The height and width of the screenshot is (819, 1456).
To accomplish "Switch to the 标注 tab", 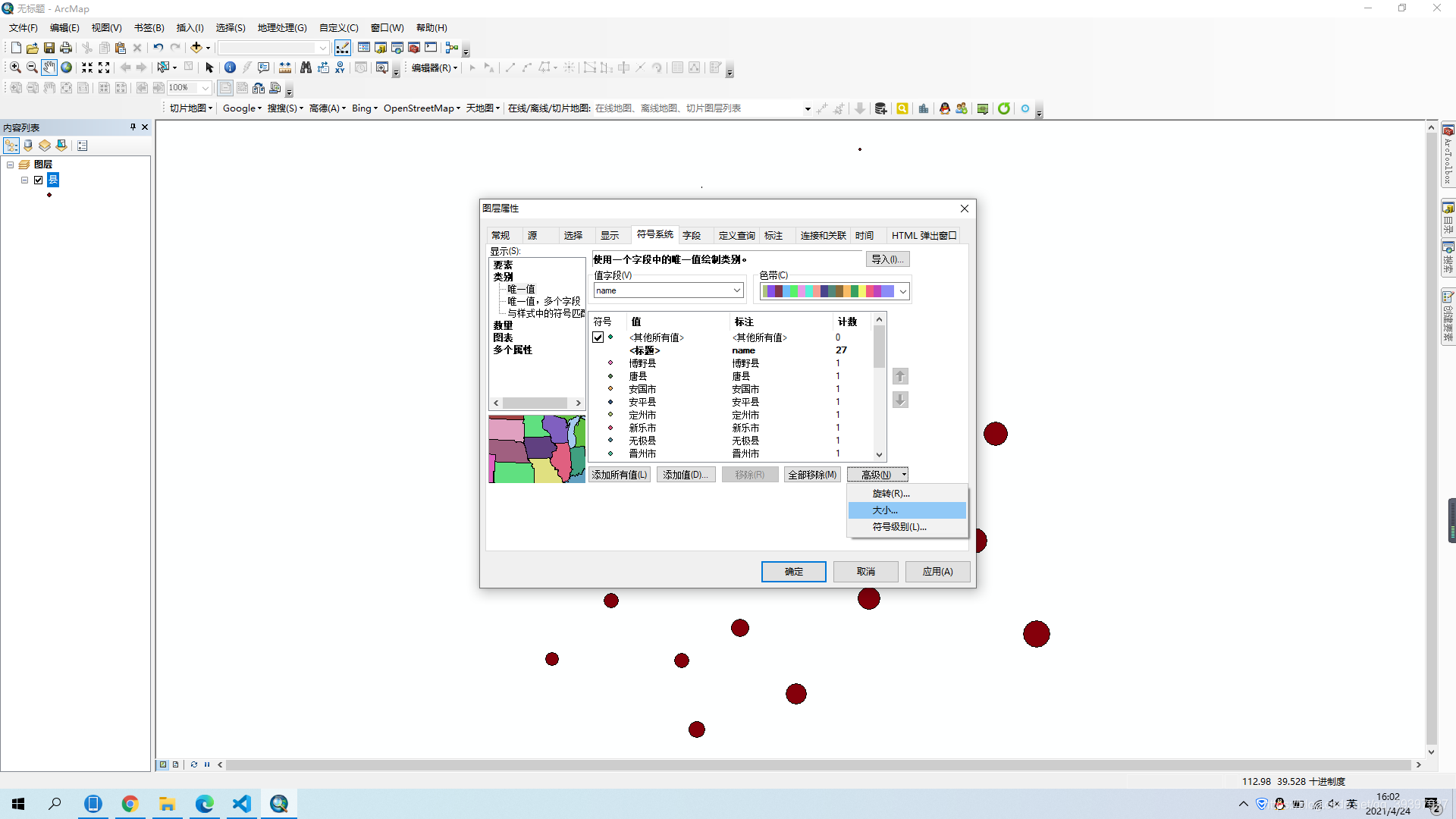I will click(773, 235).
